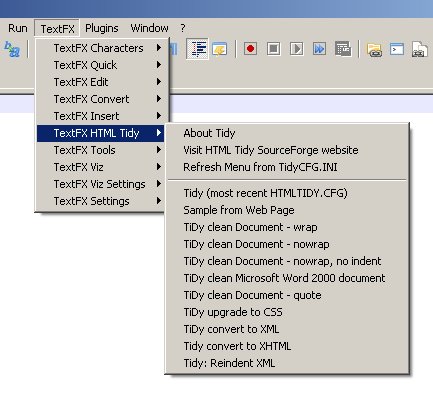Select TiDy clean Microsoft Word 2000 document
This screenshot has width=433, height=396.
pyautogui.click(x=287, y=278)
